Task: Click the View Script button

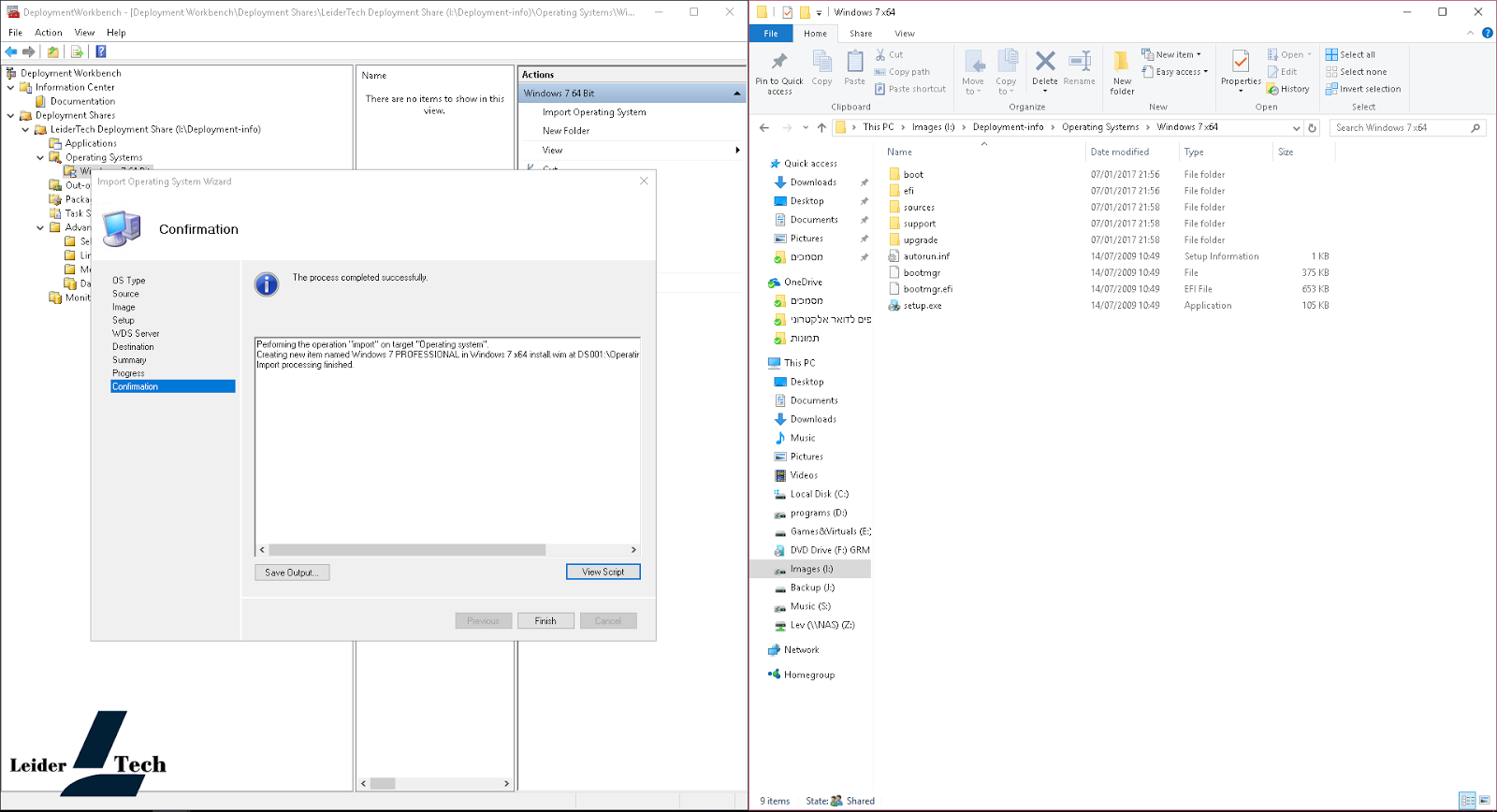Action: click(x=603, y=572)
